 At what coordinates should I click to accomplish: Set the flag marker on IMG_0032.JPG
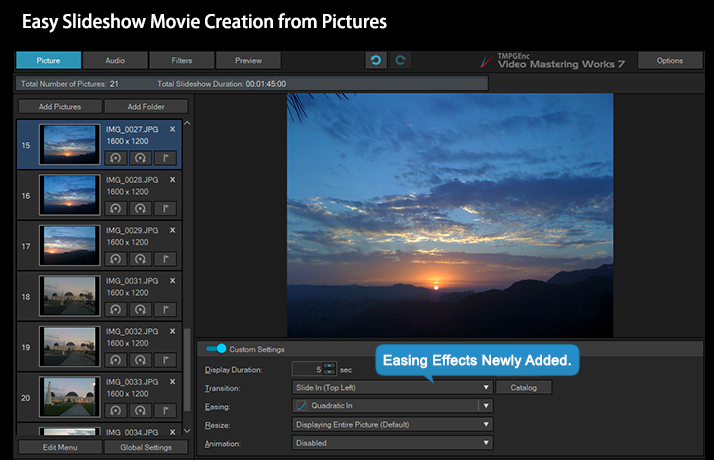[165, 360]
